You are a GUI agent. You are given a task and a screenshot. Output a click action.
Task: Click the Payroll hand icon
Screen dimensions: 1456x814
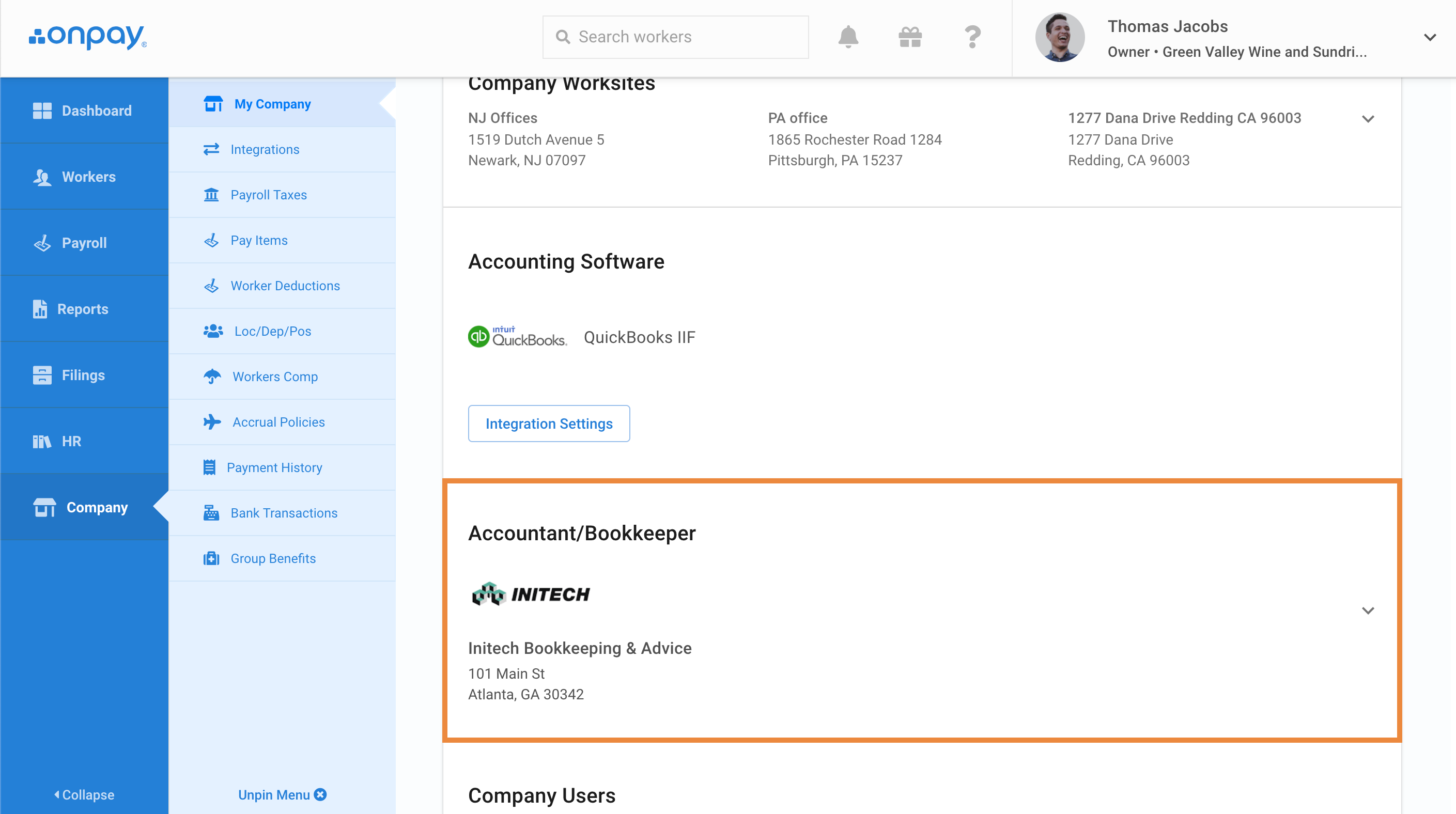coord(42,243)
